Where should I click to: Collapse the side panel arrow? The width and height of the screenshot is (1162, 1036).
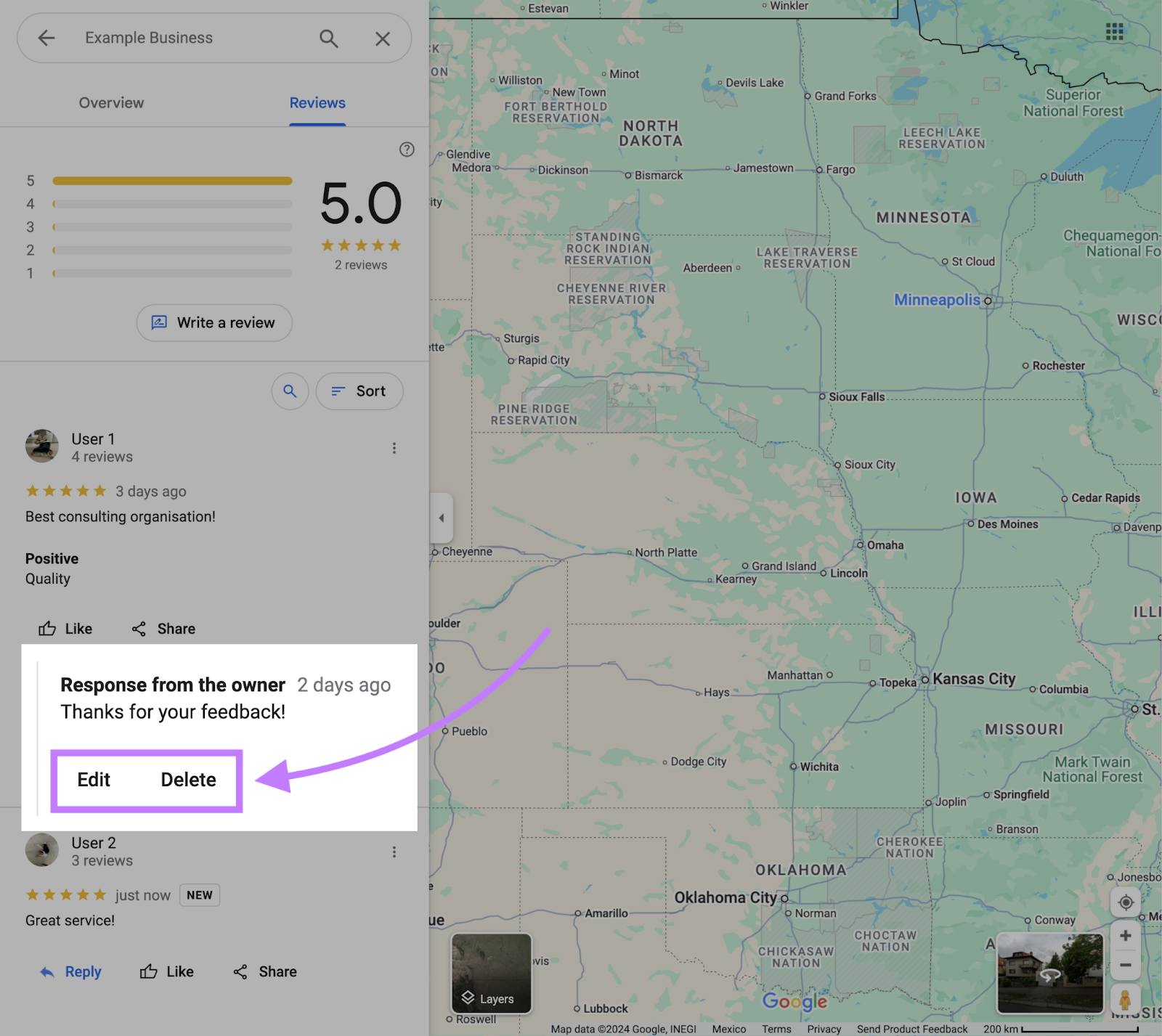(442, 518)
